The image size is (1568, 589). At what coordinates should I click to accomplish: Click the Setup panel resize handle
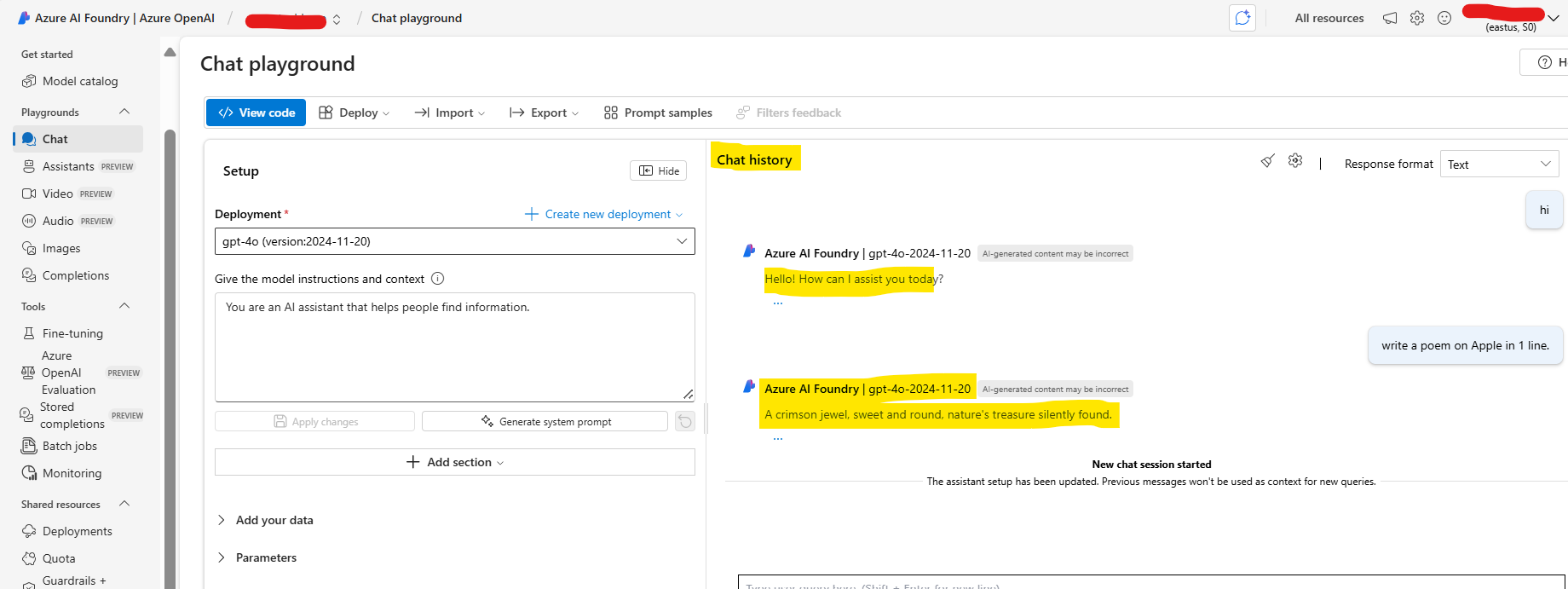pyautogui.click(x=706, y=418)
